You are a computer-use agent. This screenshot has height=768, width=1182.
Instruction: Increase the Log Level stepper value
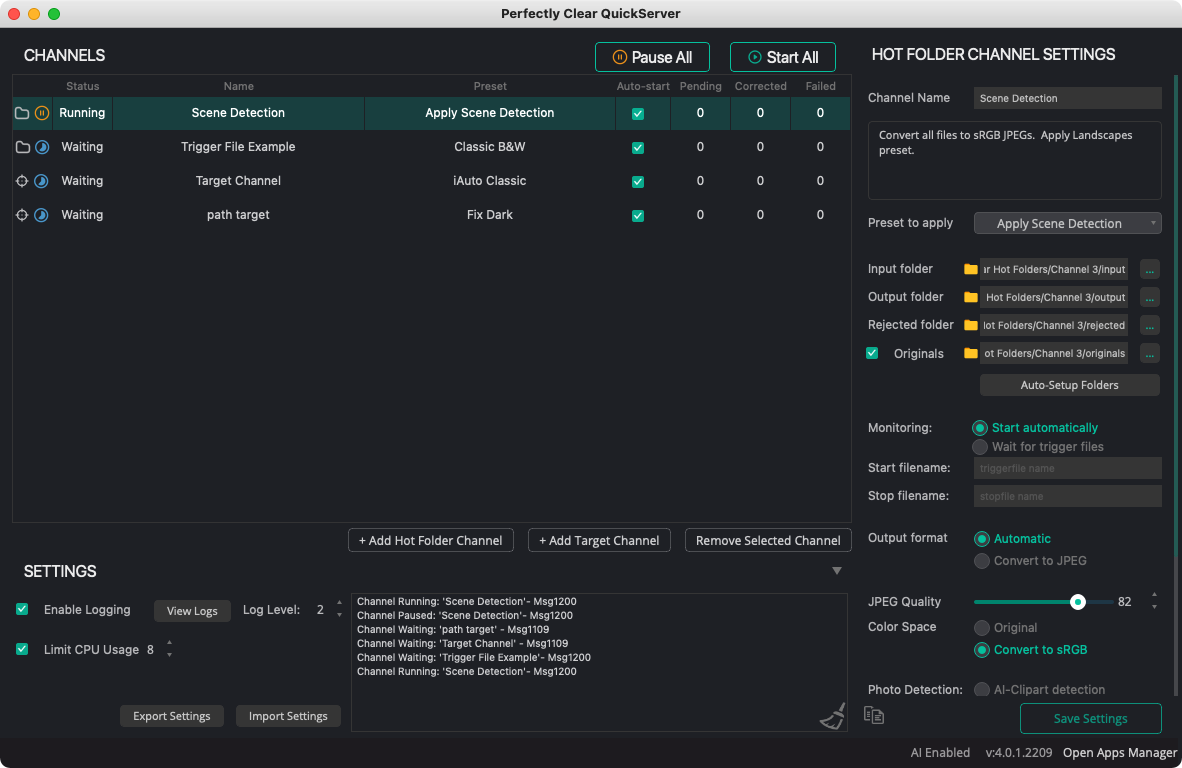pos(339,603)
